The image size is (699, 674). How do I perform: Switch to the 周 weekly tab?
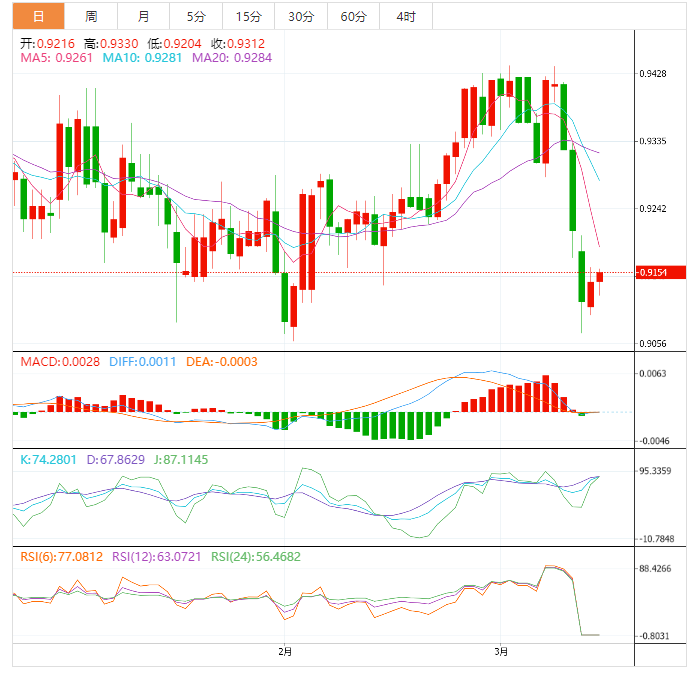coord(91,16)
